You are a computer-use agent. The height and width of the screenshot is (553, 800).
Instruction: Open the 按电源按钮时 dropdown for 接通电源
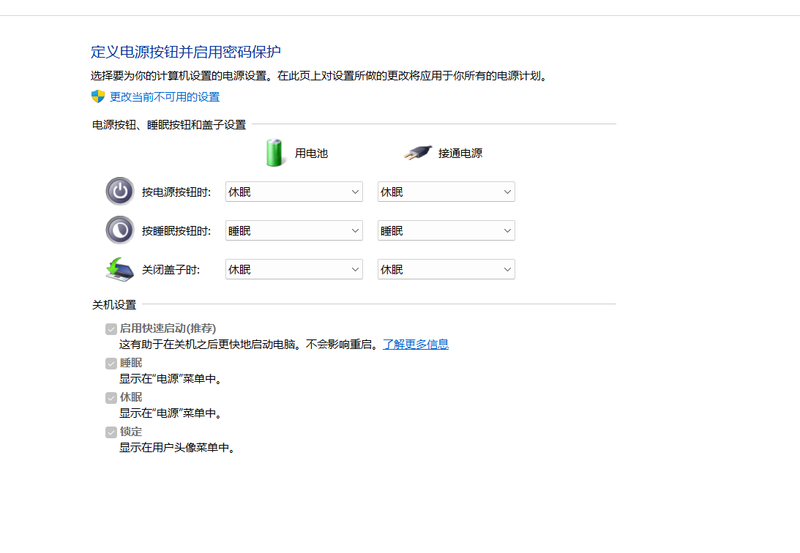pos(445,192)
